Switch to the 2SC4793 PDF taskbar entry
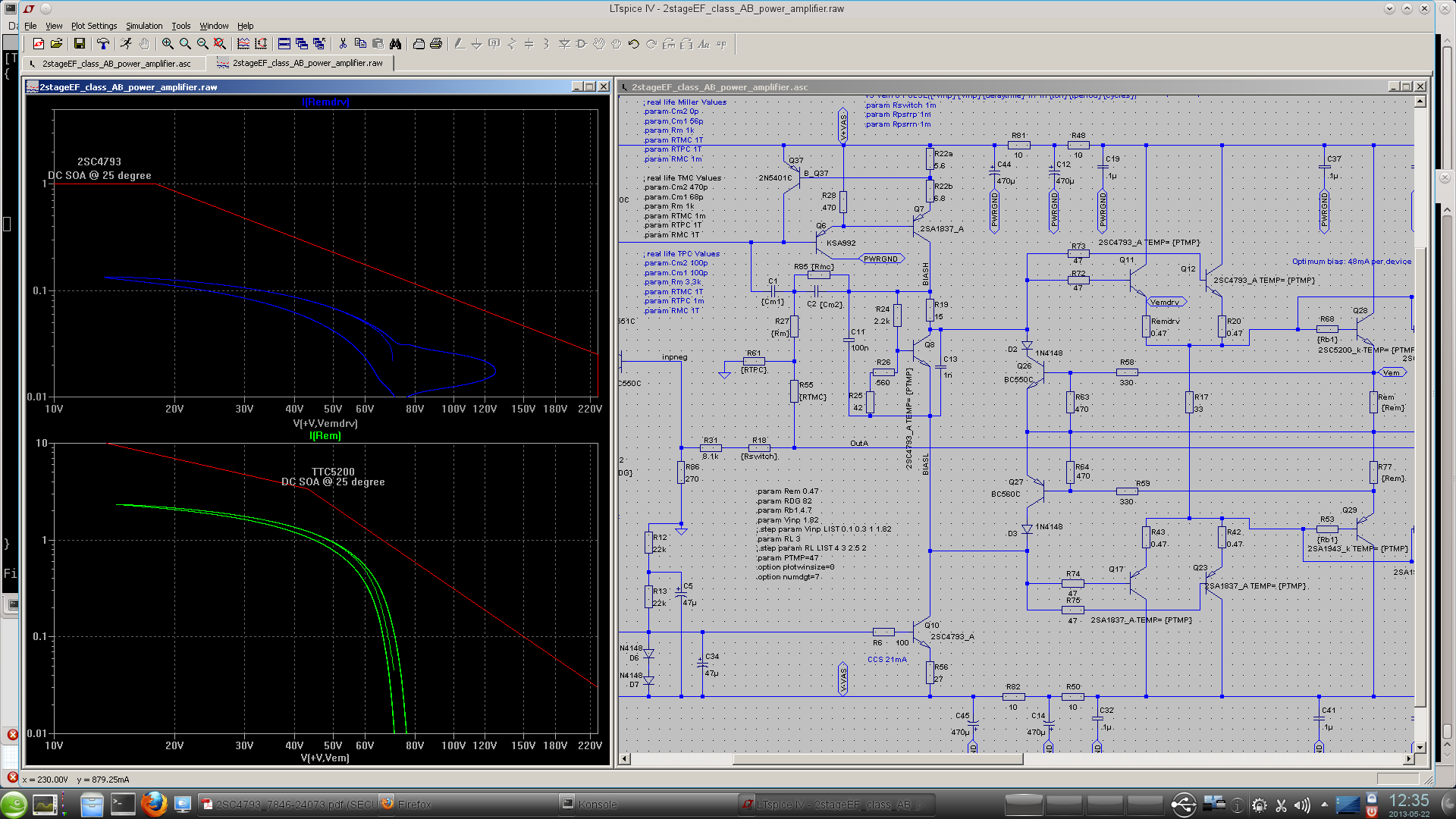The image size is (1456, 819). pos(287,804)
